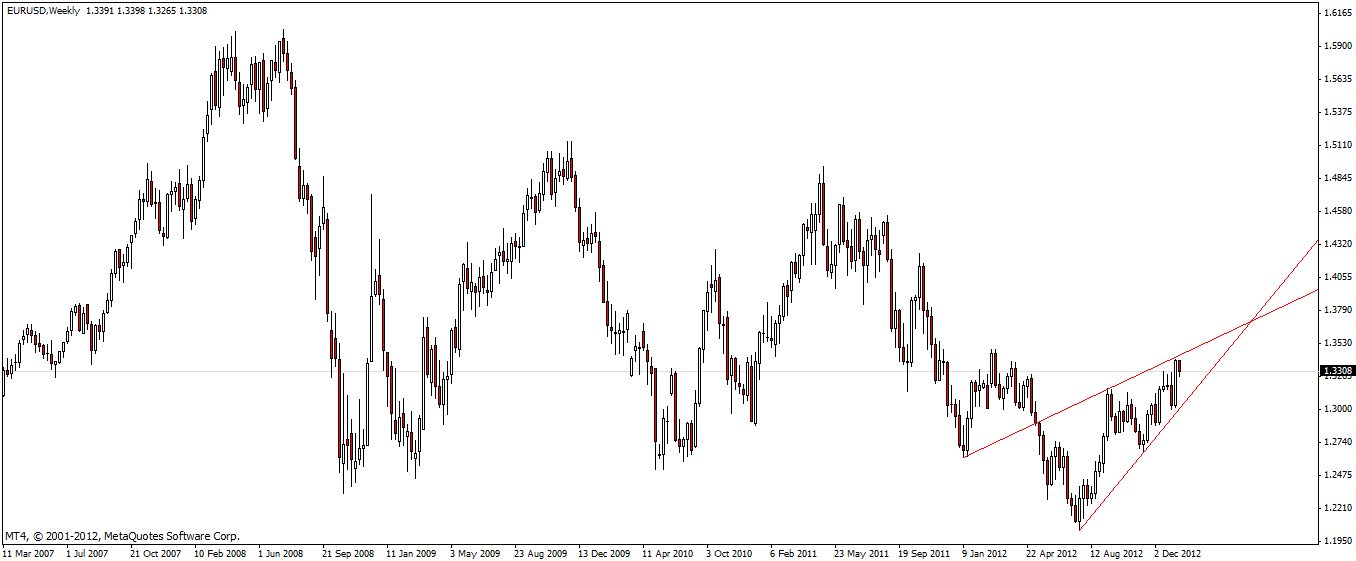Click the 22 Apr 2012 date label
Viewport: 1356px width, 561px height.
tap(1053, 552)
